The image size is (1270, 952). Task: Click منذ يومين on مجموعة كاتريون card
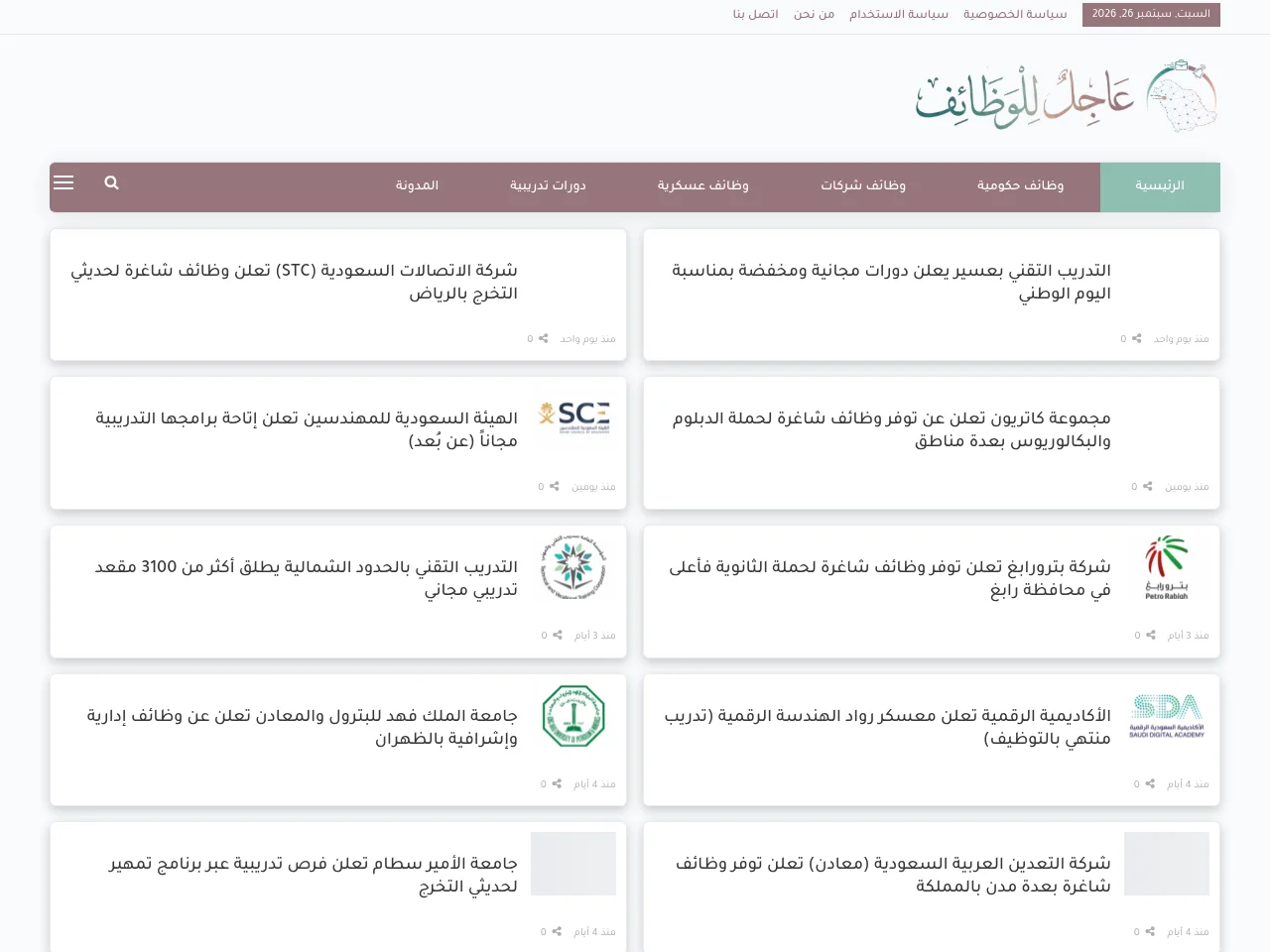click(x=1187, y=487)
